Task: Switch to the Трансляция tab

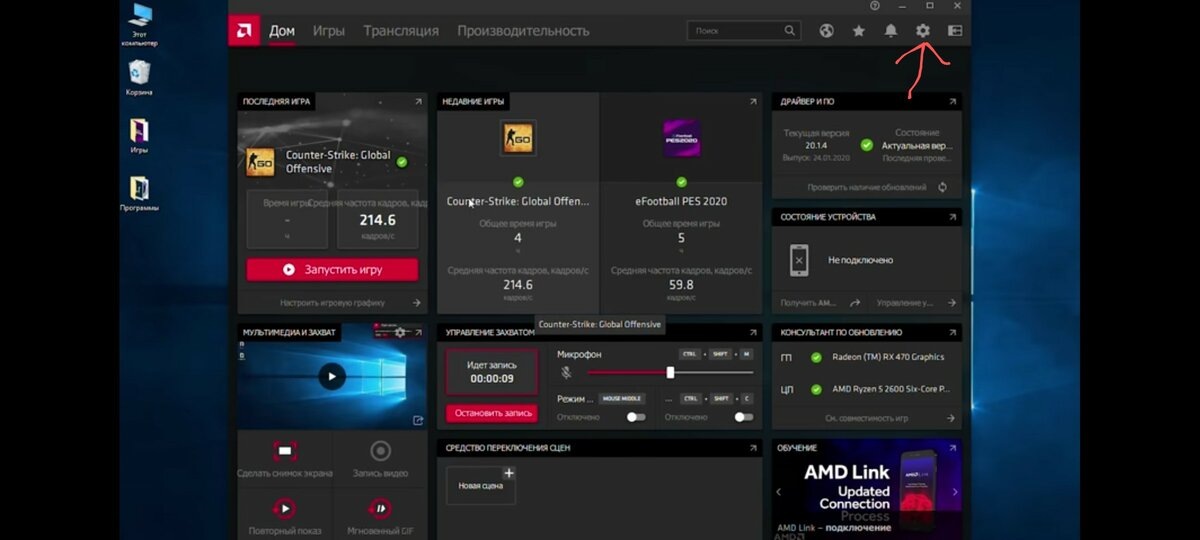Action: point(401,31)
